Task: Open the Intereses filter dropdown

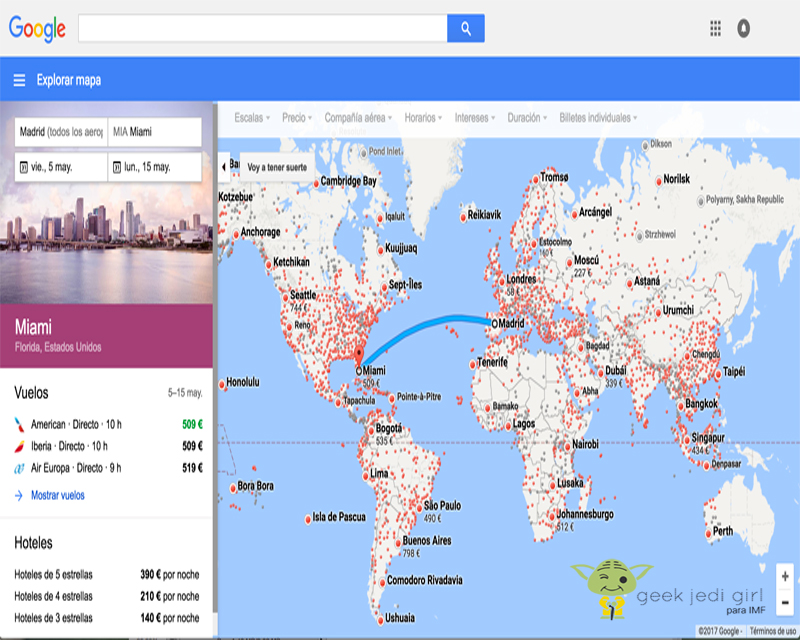Action: 475,118
